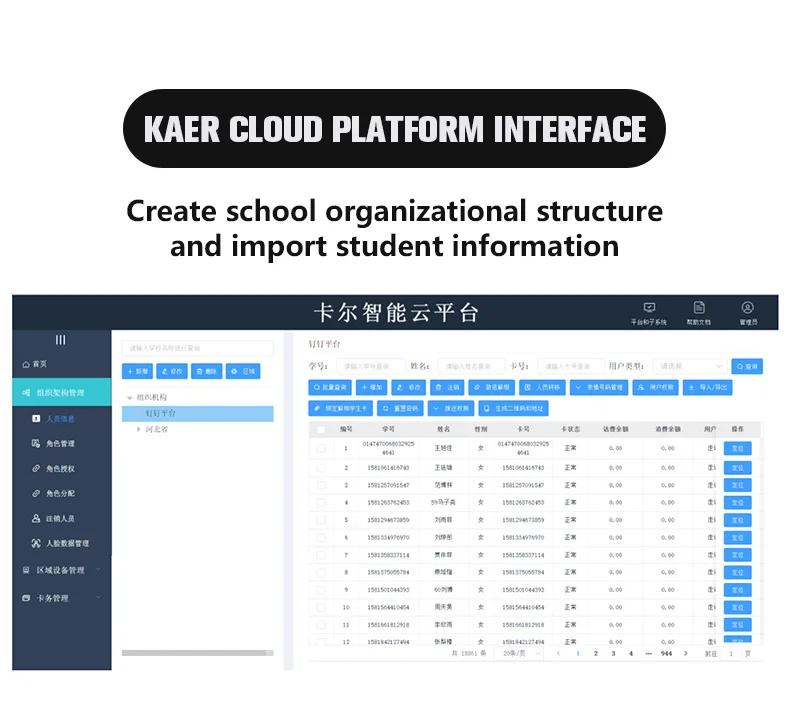Click the 导入/导出 import export button
The width and height of the screenshot is (790, 712).
click(707, 387)
